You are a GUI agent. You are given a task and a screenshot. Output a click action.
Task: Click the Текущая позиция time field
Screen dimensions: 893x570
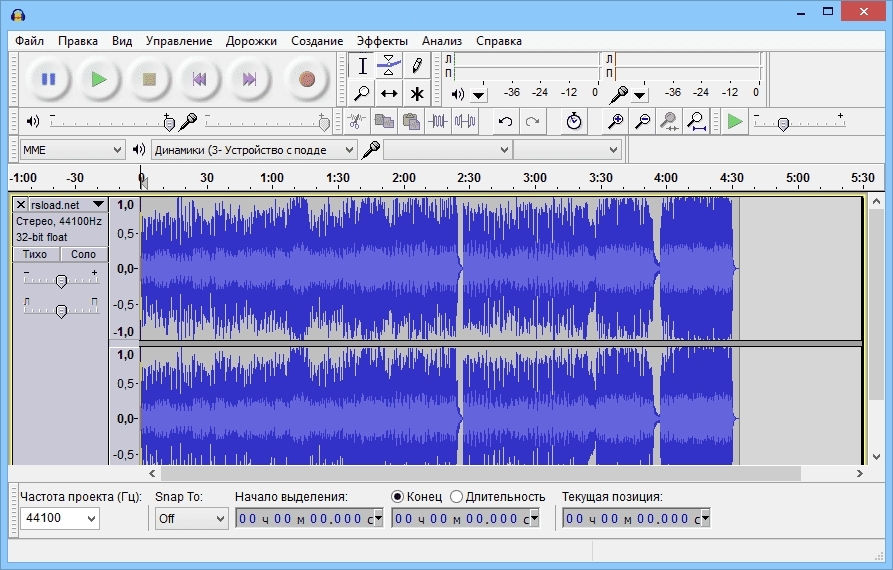tap(636, 519)
